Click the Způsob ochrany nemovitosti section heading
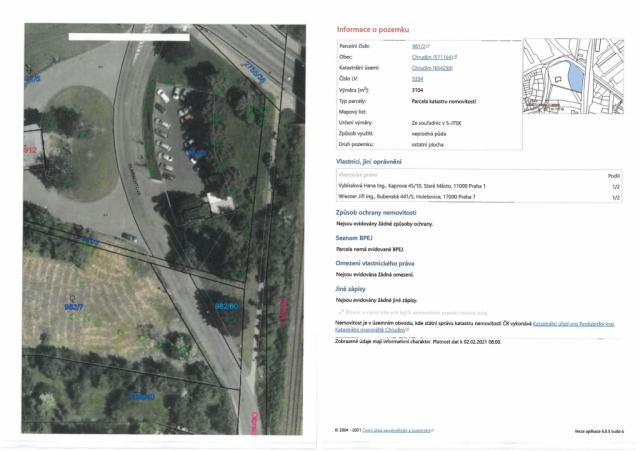The height and width of the screenshot is (451, 640). [377, 212]
